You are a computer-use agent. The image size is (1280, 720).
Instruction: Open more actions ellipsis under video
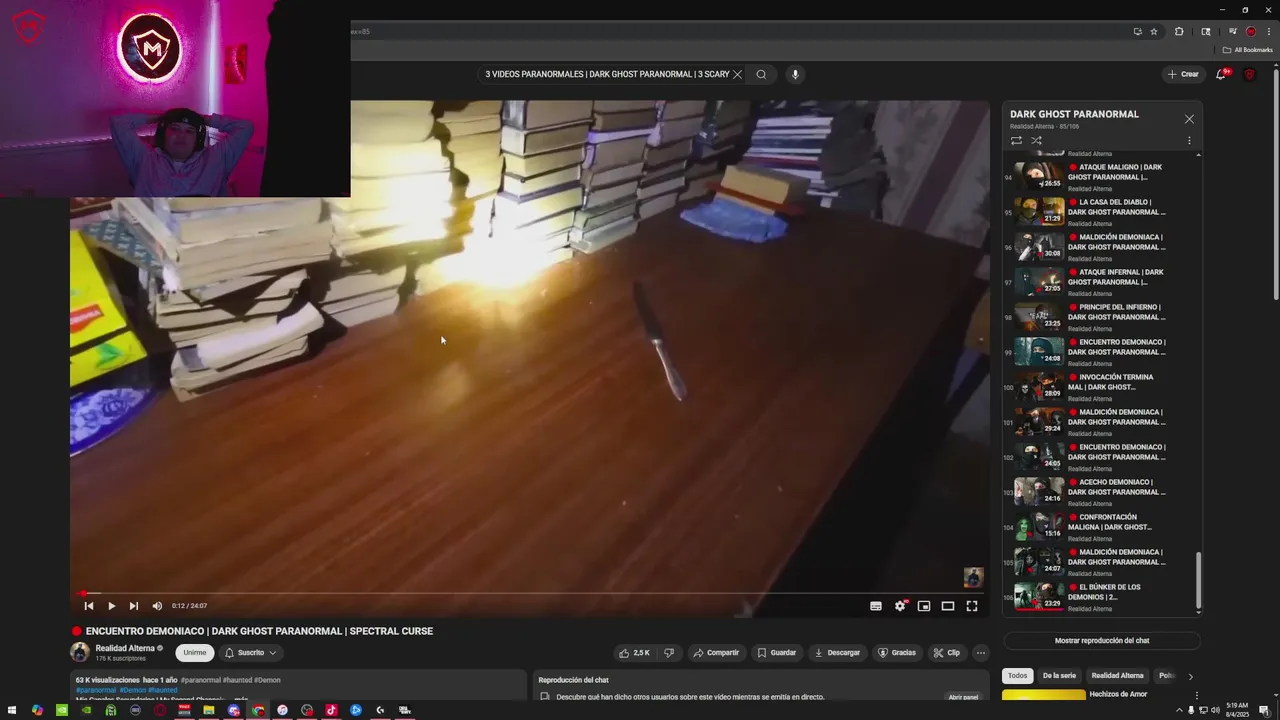[981, 653]
